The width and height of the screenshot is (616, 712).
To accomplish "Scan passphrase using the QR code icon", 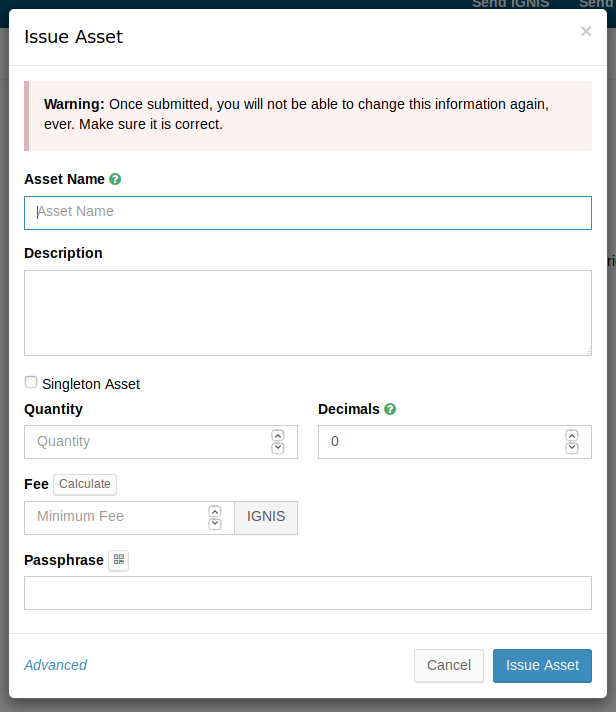I will (119, 560).
